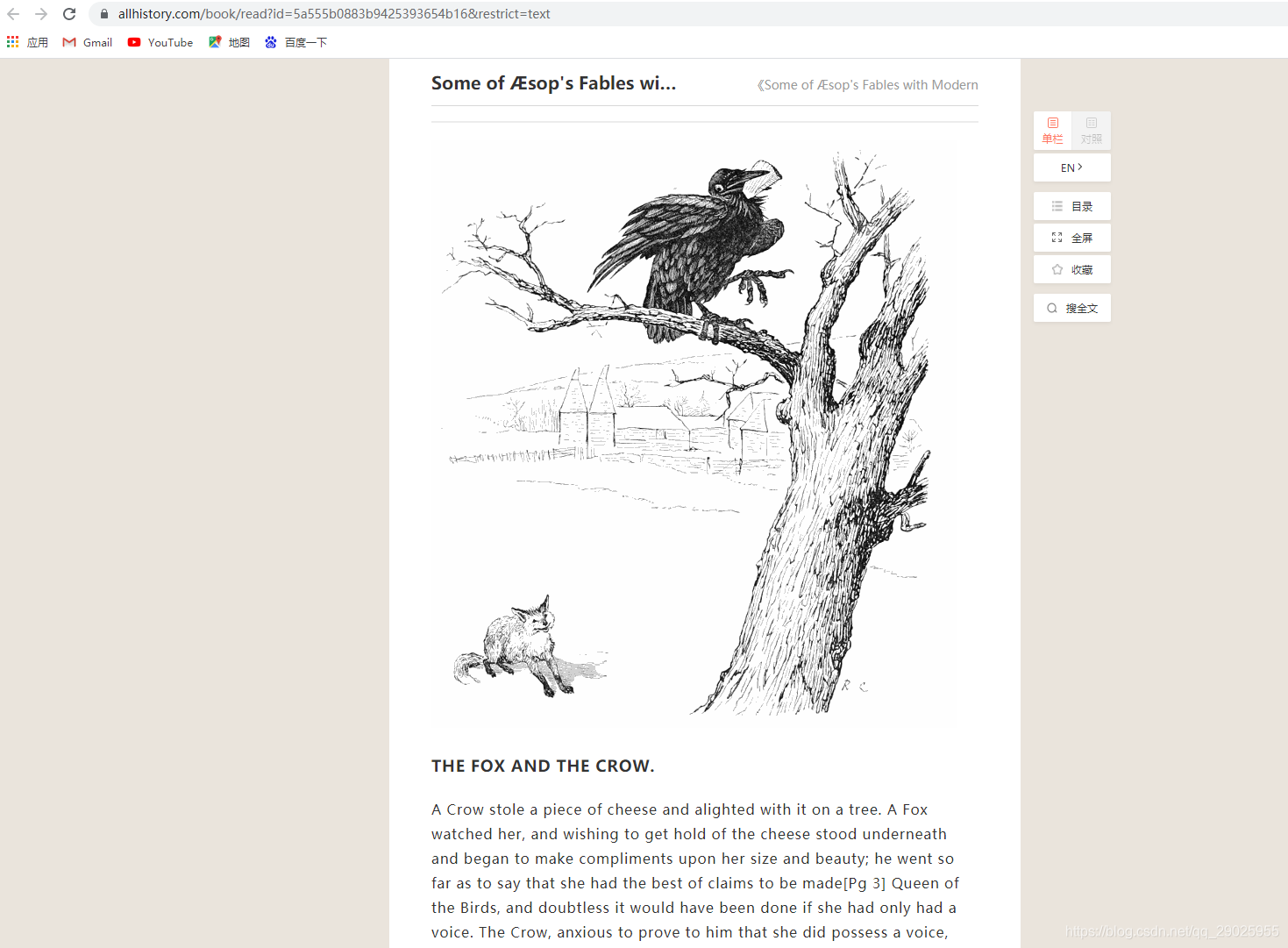Open the 地图 maps bookmark
The height and width of the screenshot is (948, 1288).
click(230, 42)
